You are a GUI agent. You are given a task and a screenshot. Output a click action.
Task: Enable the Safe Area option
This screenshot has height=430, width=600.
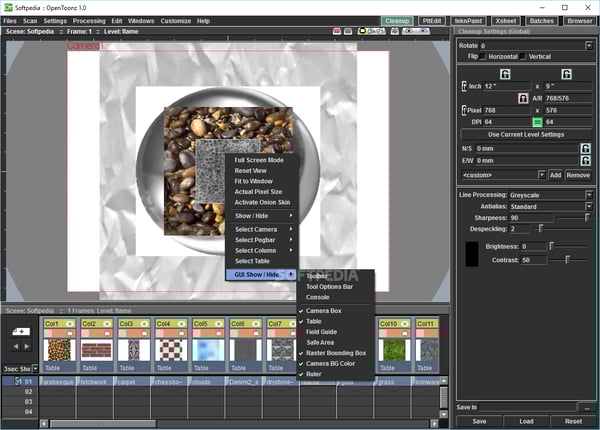point(335,342)
